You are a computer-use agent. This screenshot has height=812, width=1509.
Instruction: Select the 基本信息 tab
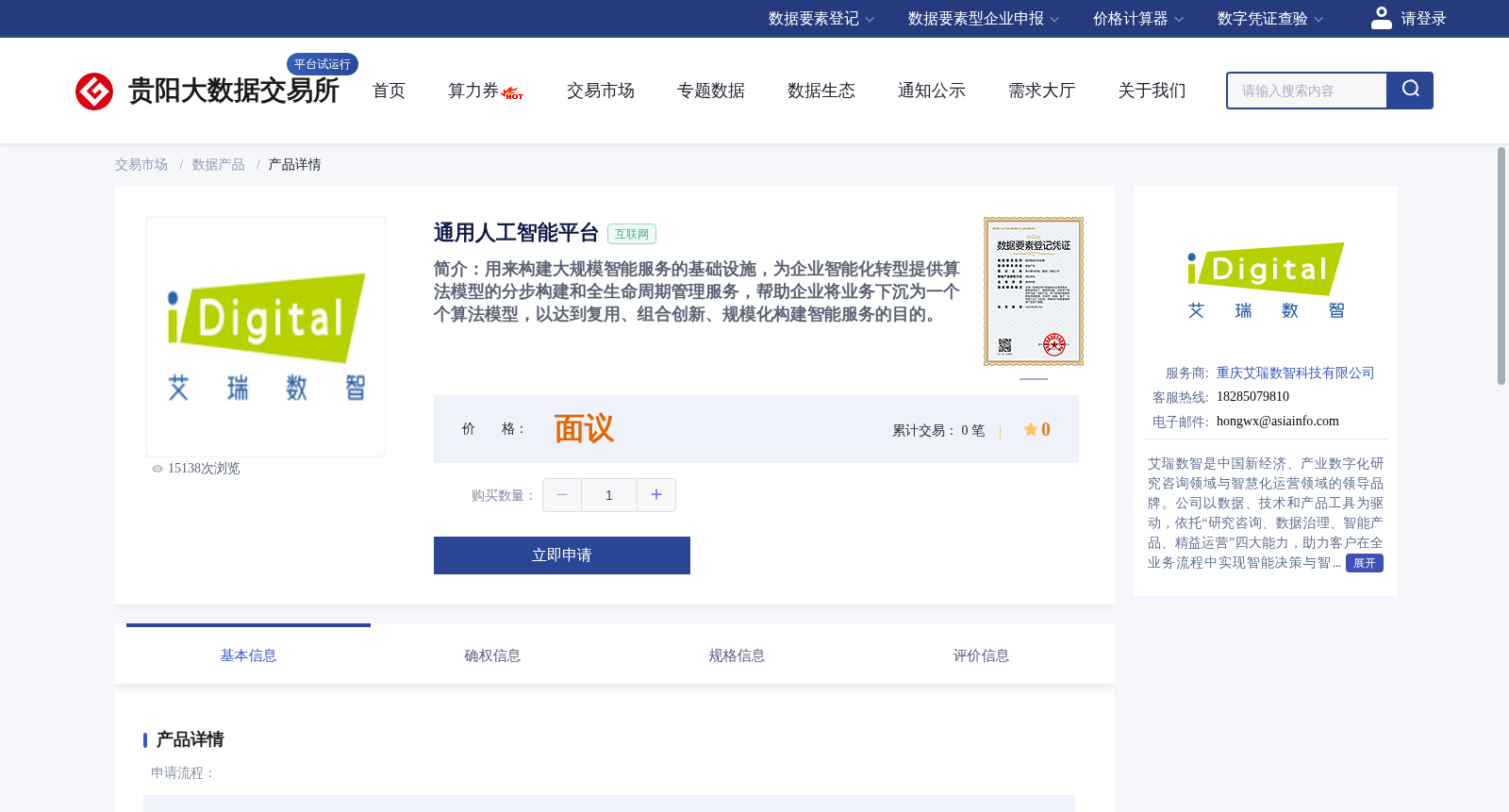pyautogui.click(x=248, y=655)
